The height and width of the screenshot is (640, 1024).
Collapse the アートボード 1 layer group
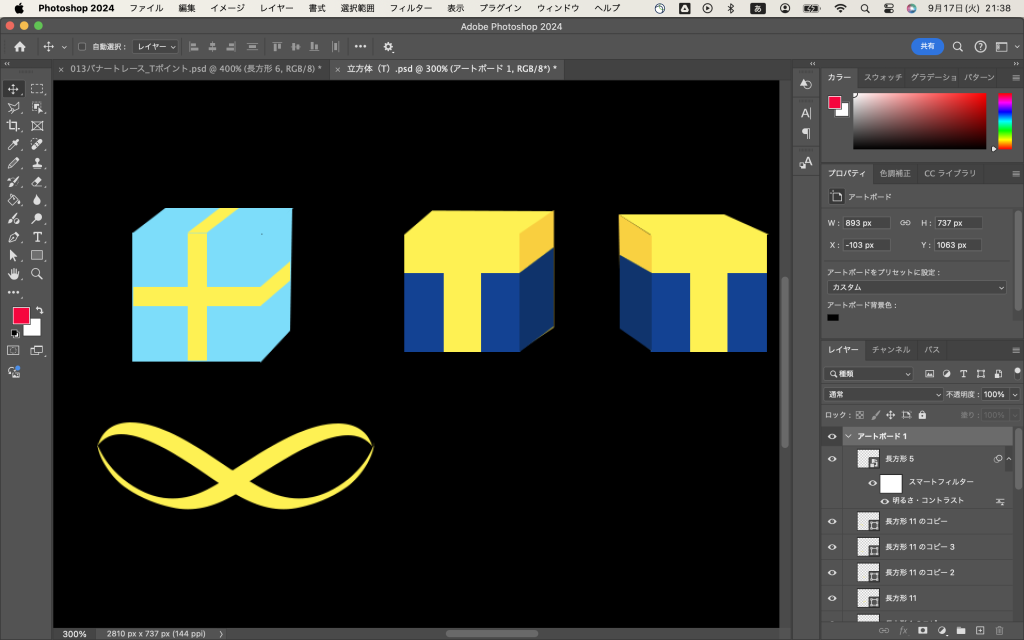[848, 437]
